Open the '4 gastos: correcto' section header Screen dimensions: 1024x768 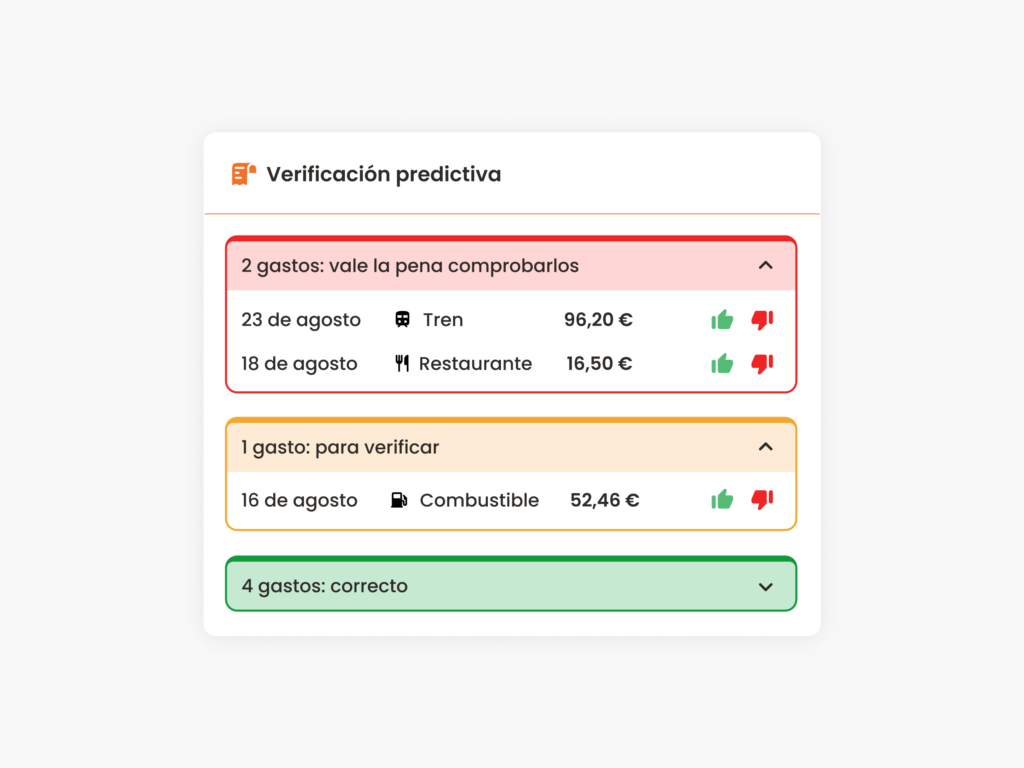click(511, 586)
